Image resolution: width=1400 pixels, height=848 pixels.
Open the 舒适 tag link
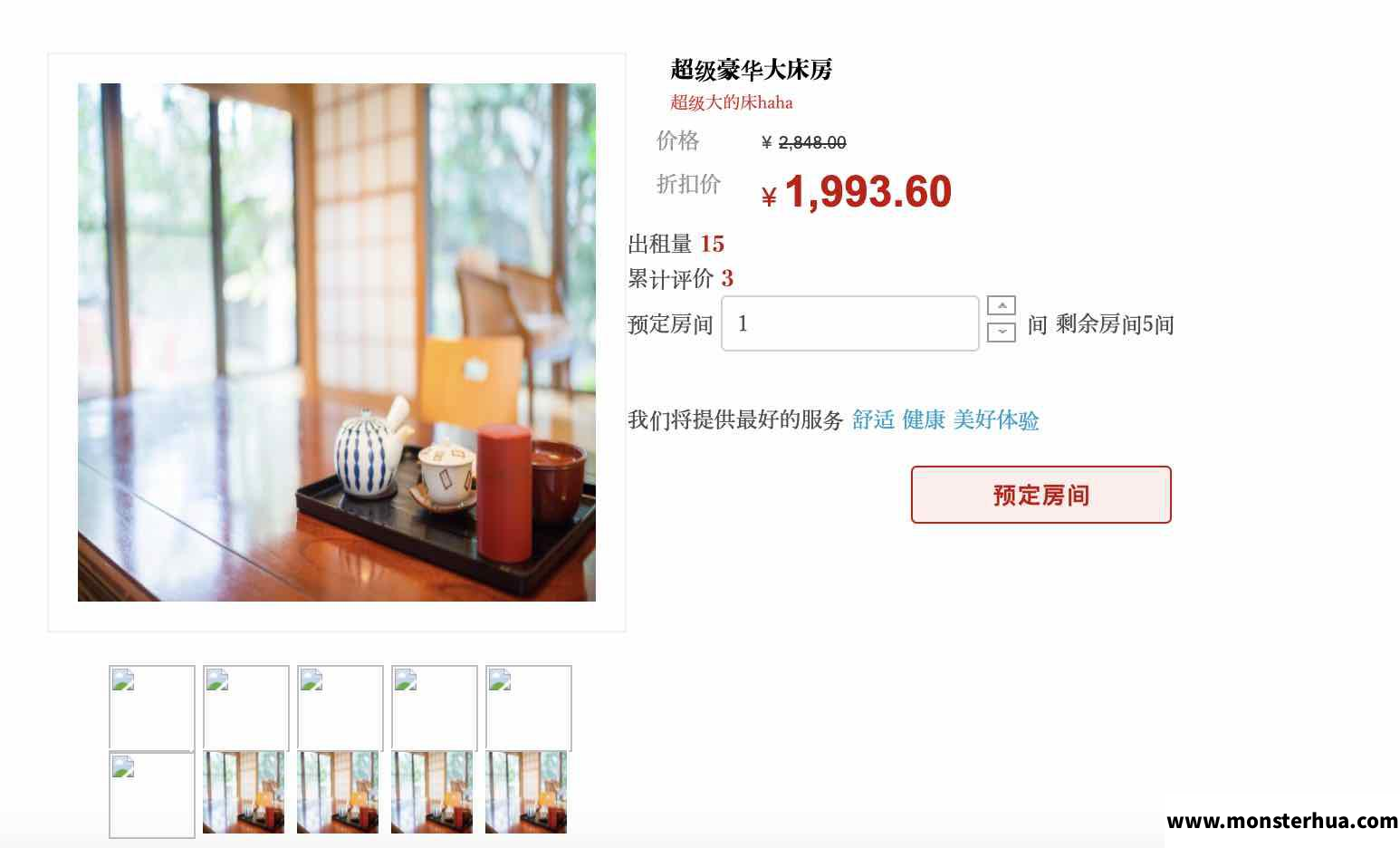pyautogui.click(x=873, y=419)
